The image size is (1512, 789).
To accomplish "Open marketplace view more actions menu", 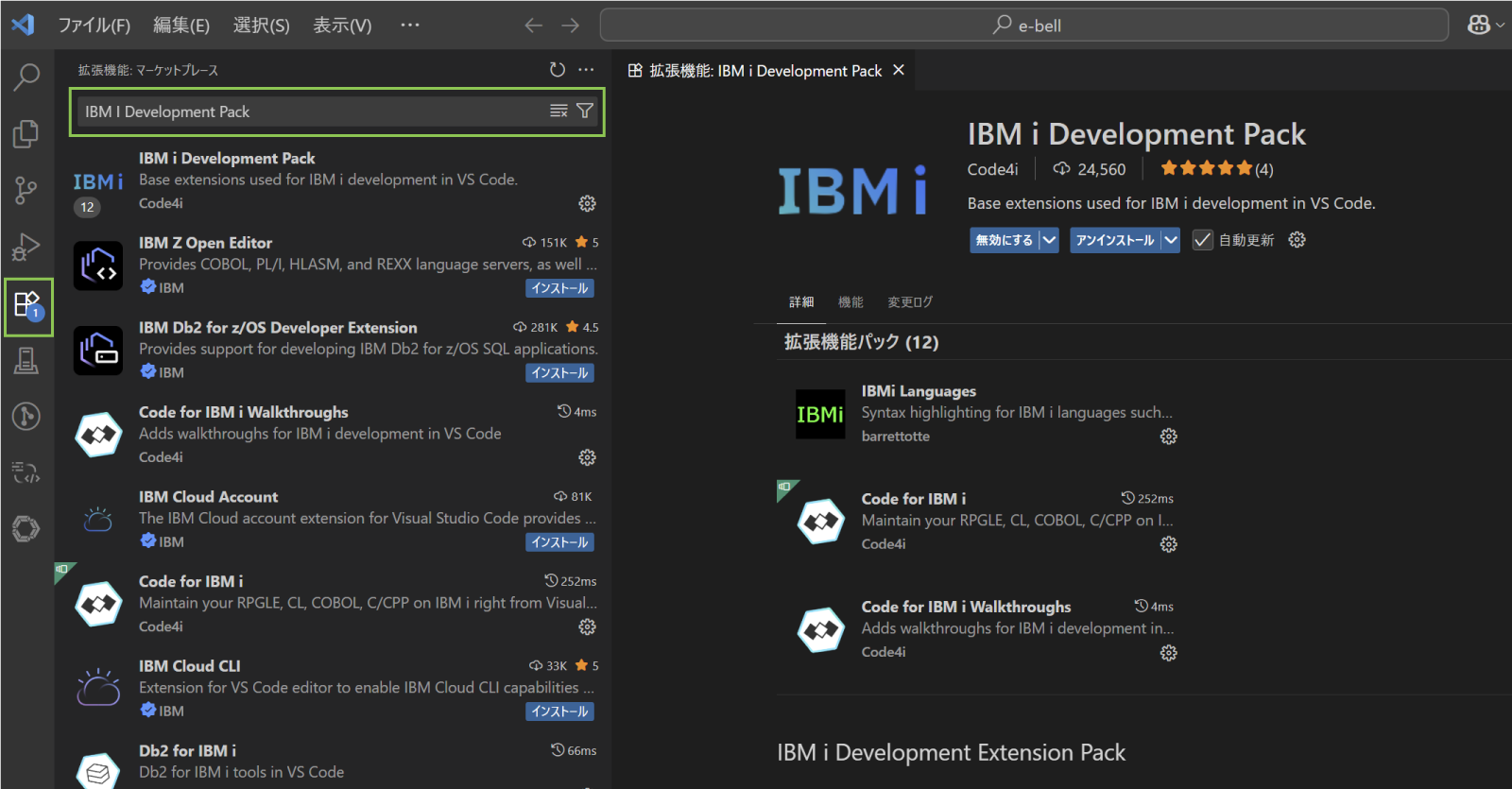I will point(587,70).
